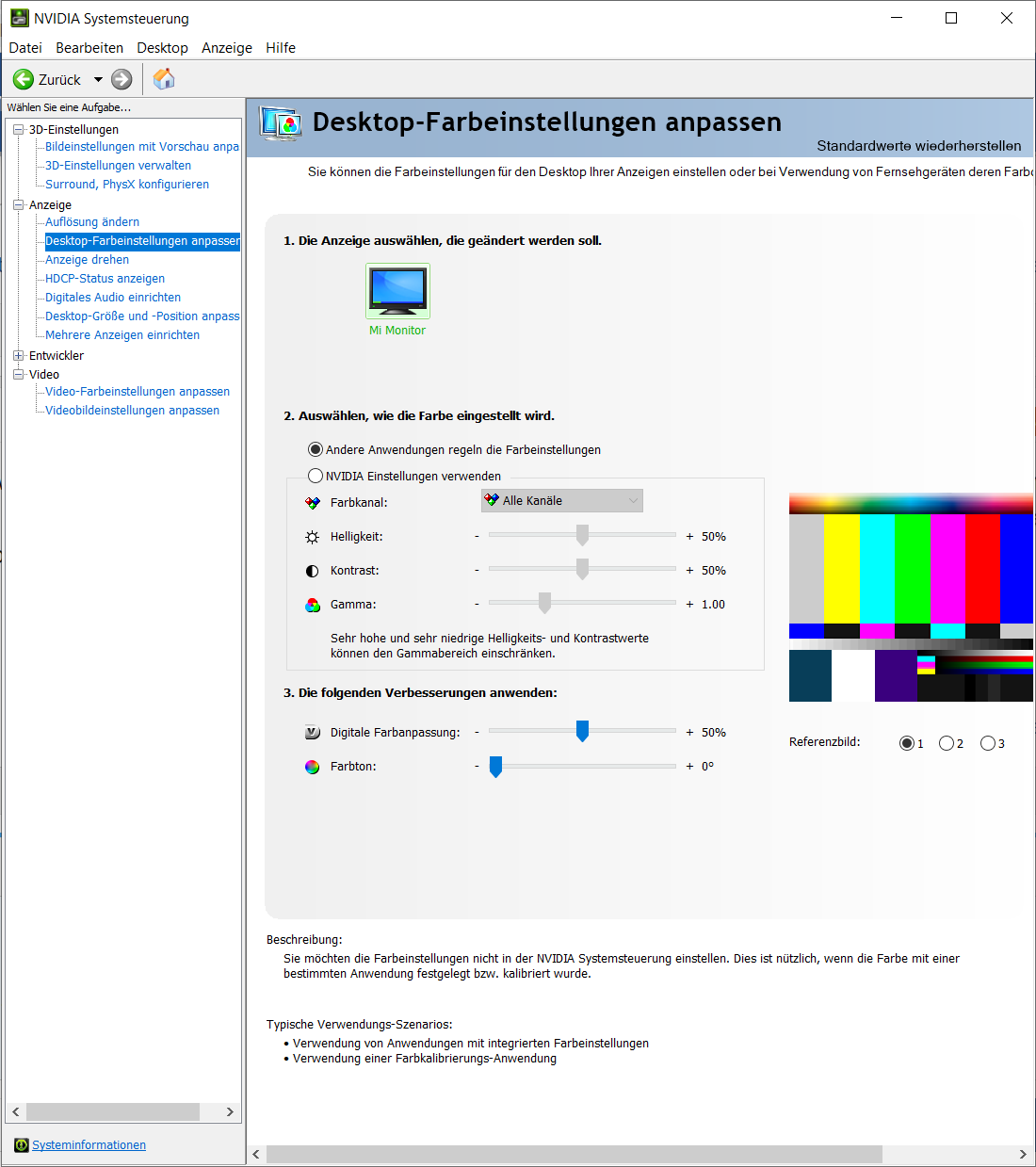This screenshot has width=1036, height=1167.
Task: Open the Hilfe menu
Action: tap(281, 48)
